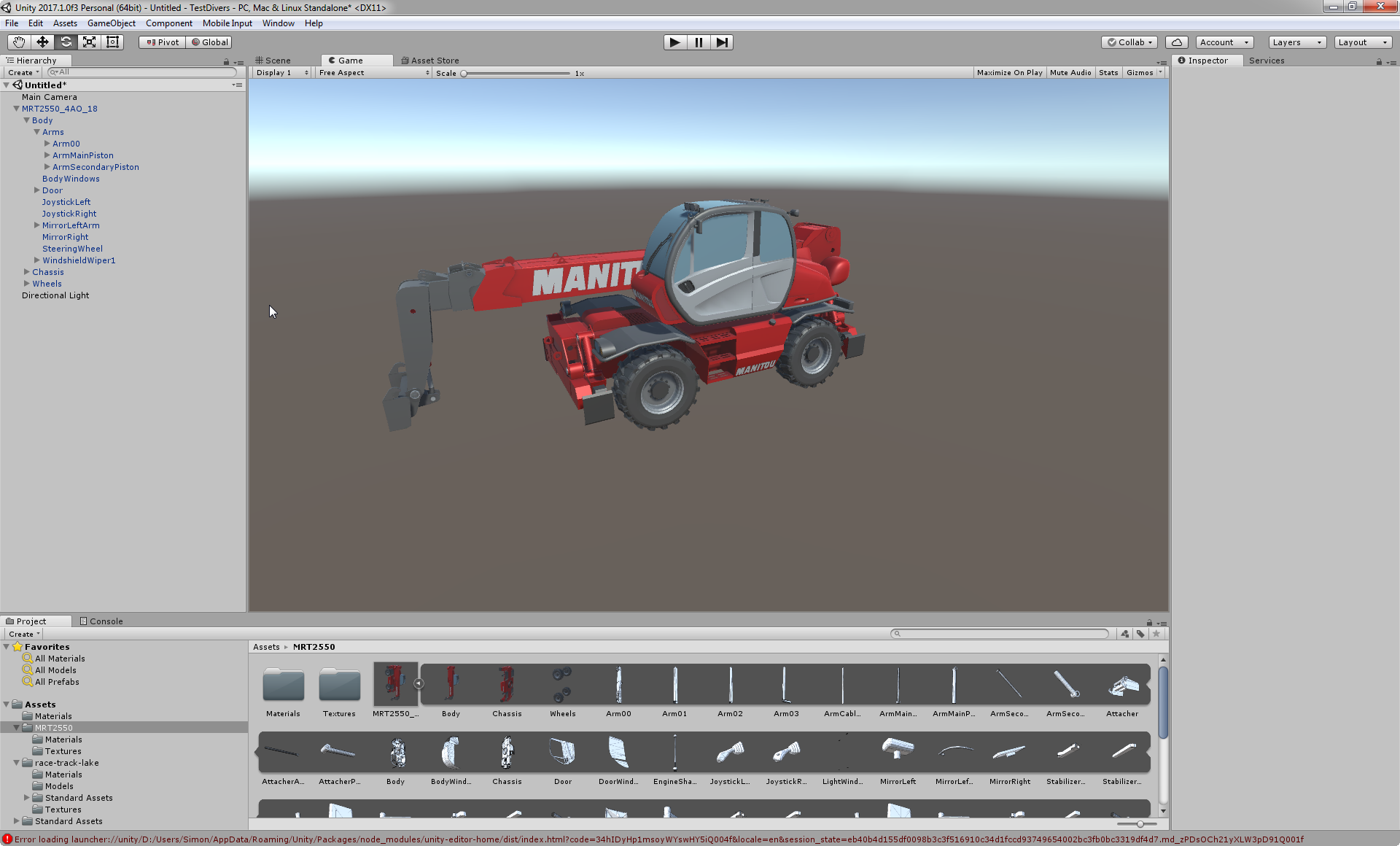Viewport: 1400px width, 846px height.
Task: Open the Free Aspect dropdown
Action: tap(374, 73)
